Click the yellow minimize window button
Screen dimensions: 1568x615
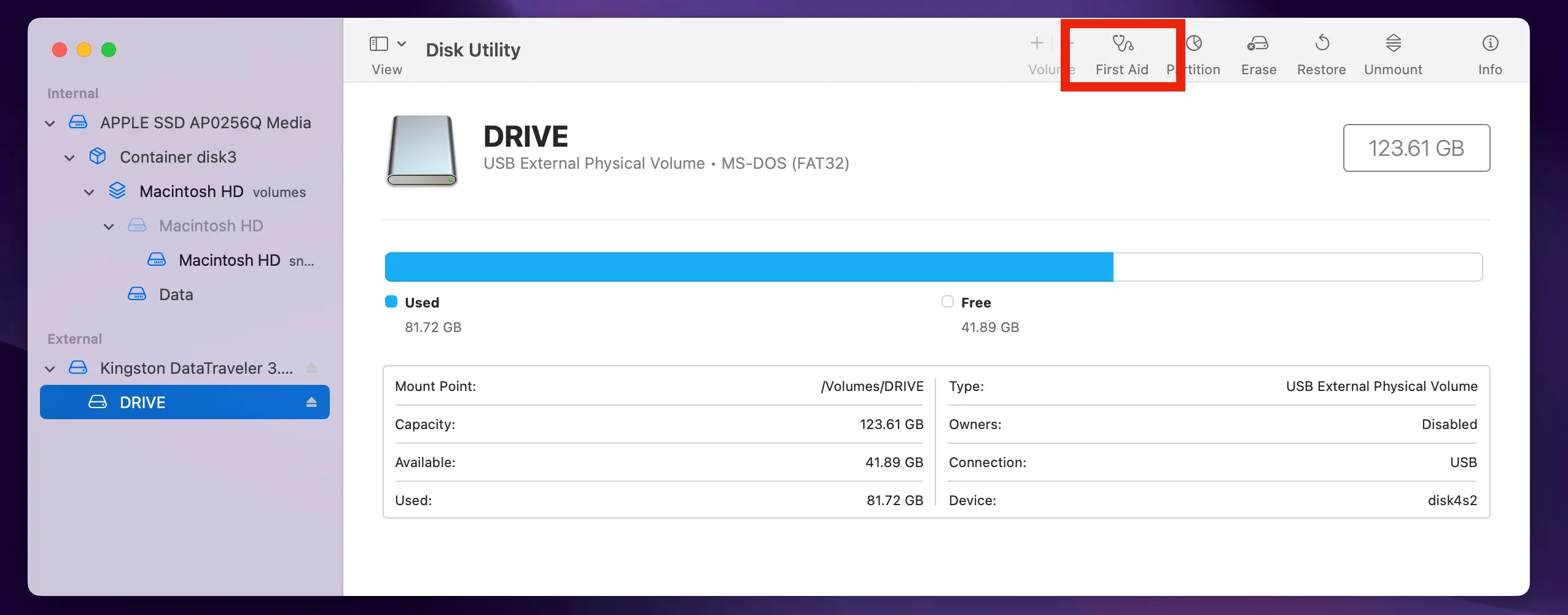pos(84,50)
